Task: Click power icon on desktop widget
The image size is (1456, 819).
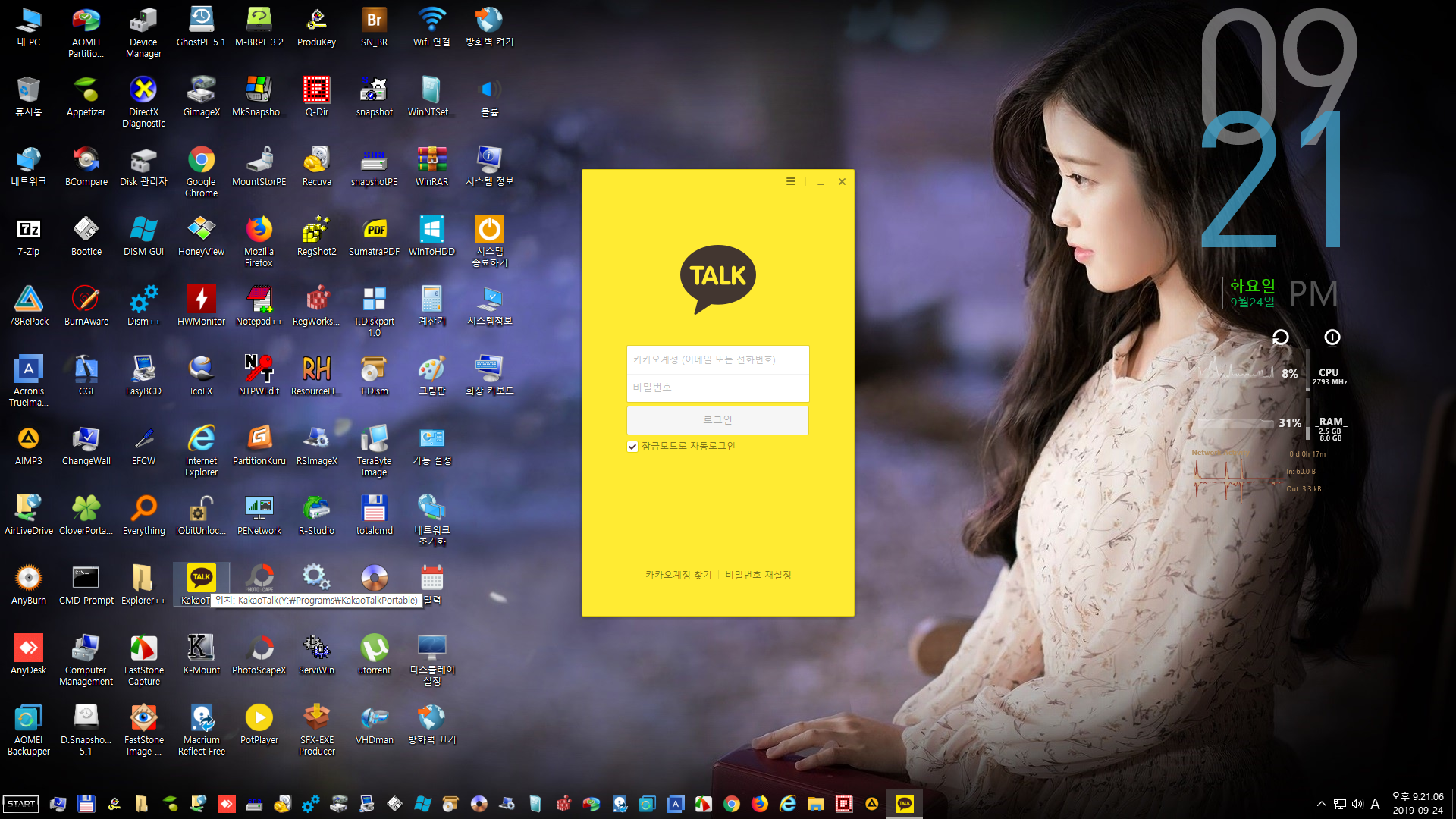Action: pos(1332,337)
